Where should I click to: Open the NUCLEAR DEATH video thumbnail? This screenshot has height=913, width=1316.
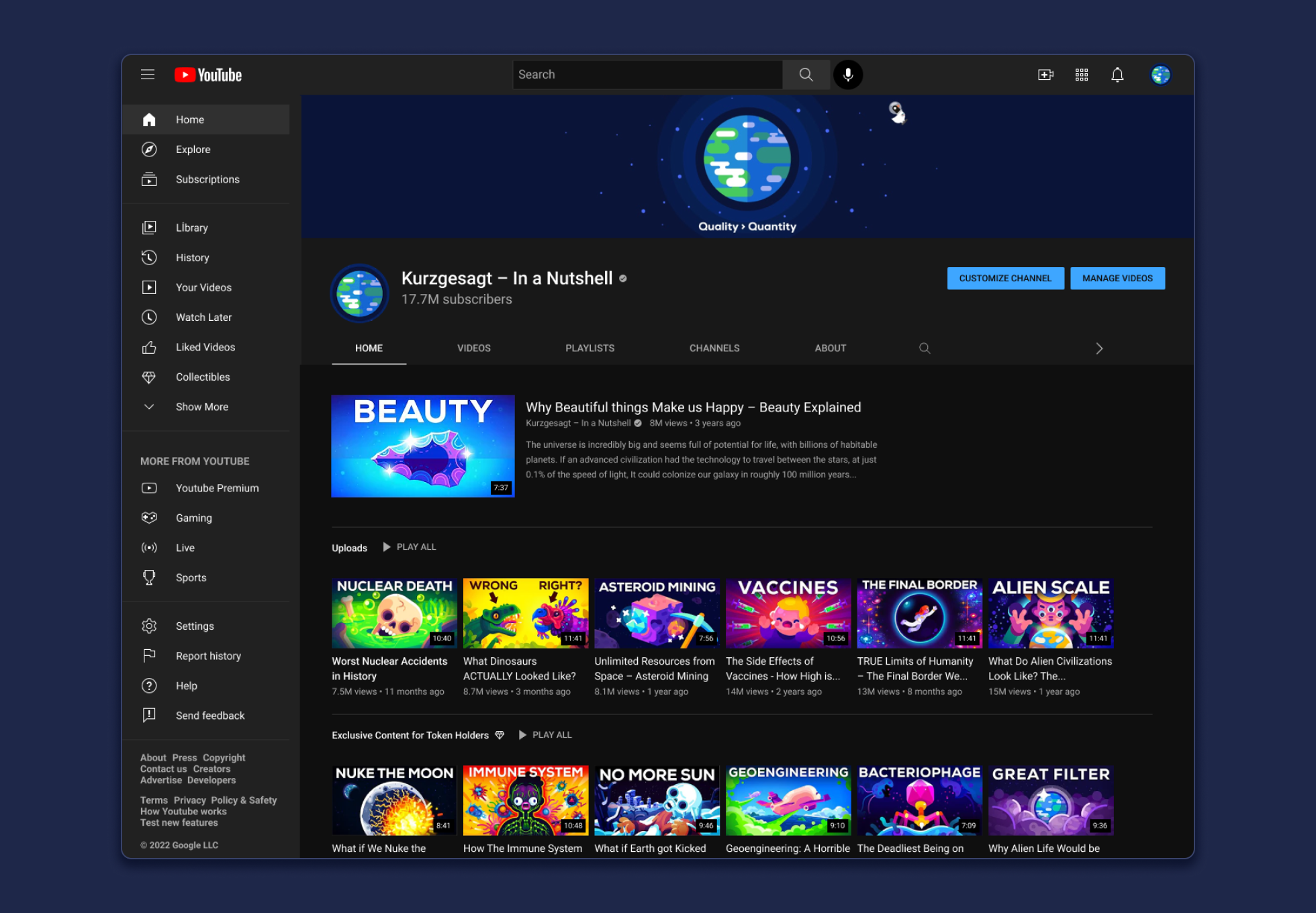click(x=394, y=613)
